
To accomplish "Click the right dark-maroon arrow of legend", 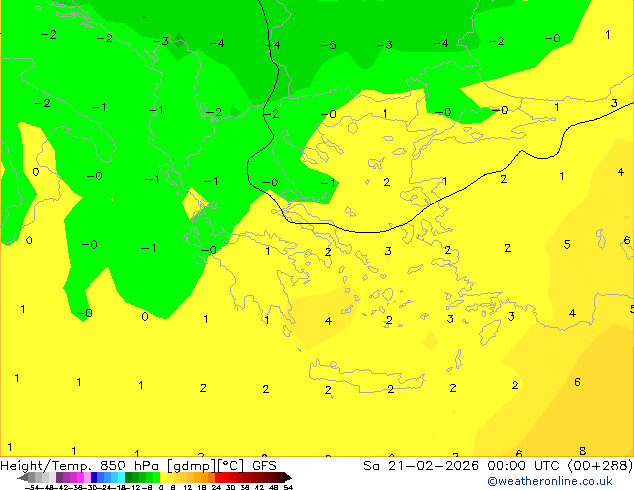I will pos(288,477).
